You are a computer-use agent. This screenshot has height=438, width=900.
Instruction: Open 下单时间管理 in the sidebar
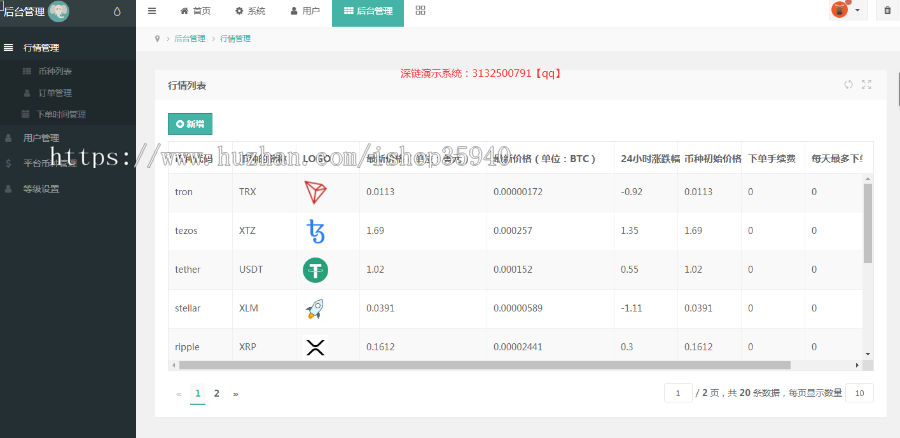point(60,114)
